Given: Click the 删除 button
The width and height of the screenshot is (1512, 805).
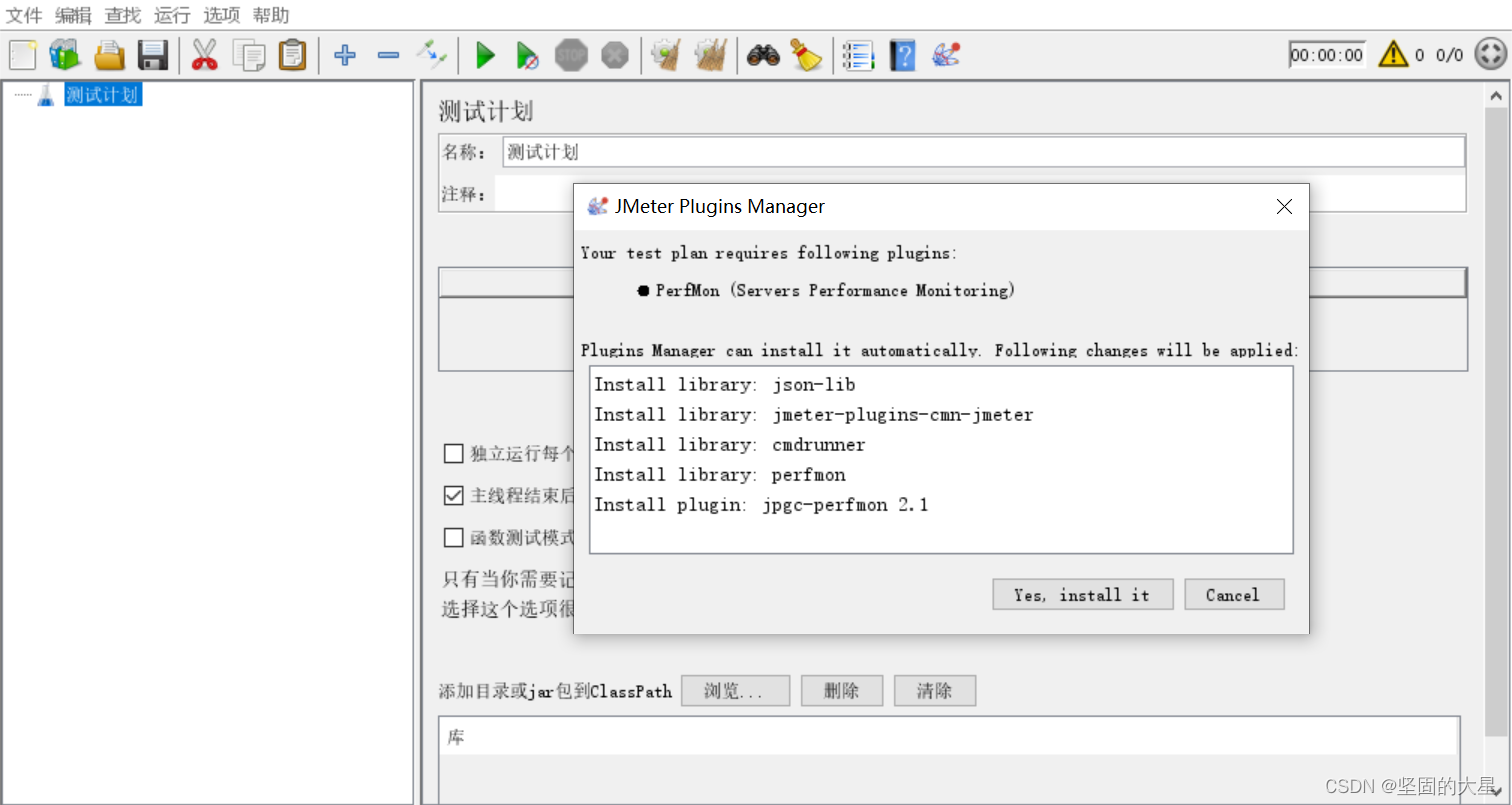Looking at the screenshot, I should pos(842,691).
